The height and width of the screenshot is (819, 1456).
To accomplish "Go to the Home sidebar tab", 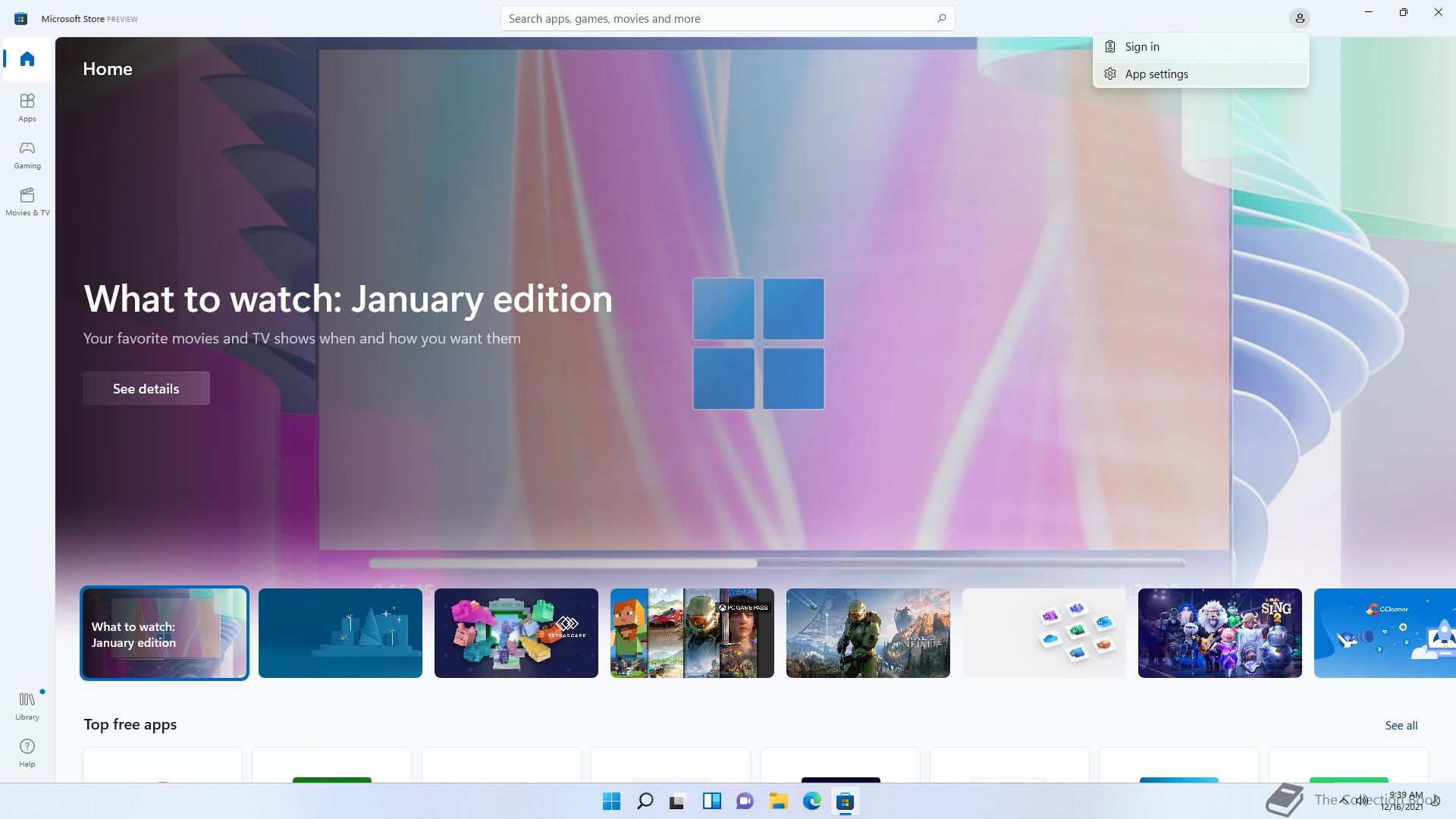I will (27, 59).
